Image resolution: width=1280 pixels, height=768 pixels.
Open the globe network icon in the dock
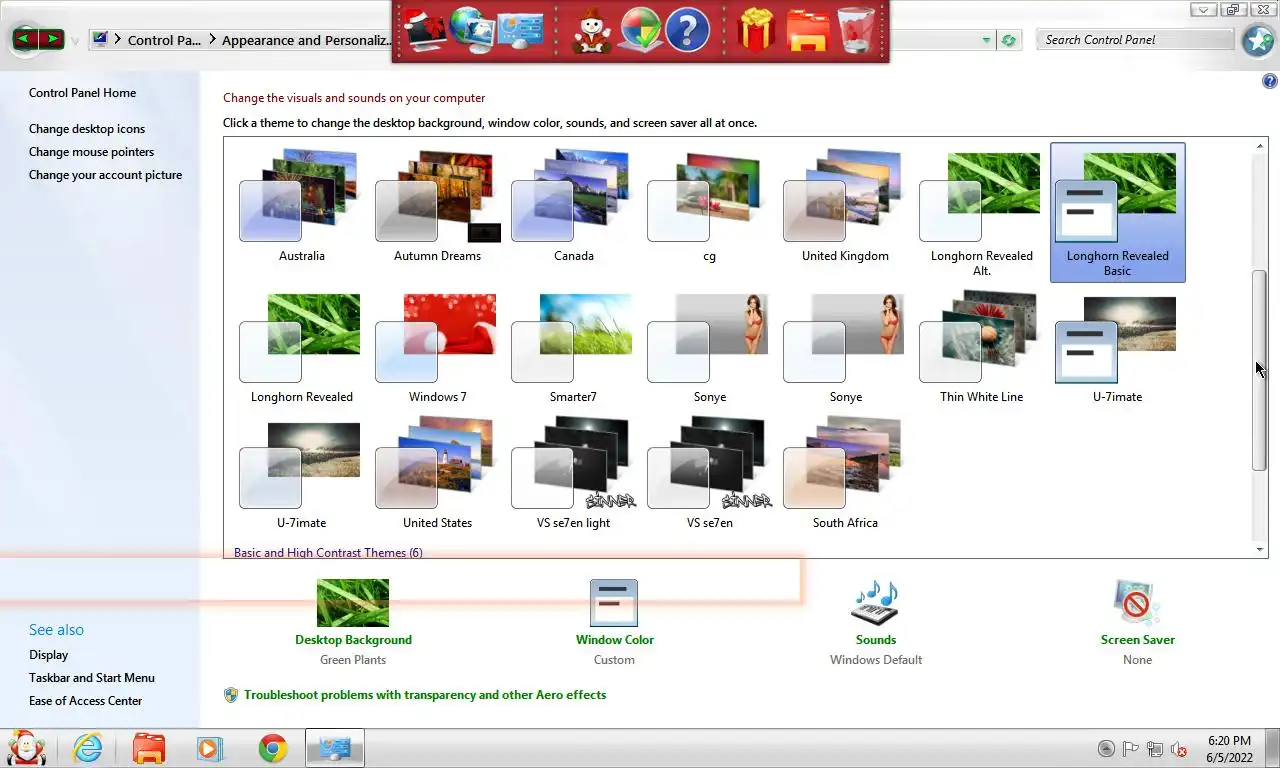(471, 29)
